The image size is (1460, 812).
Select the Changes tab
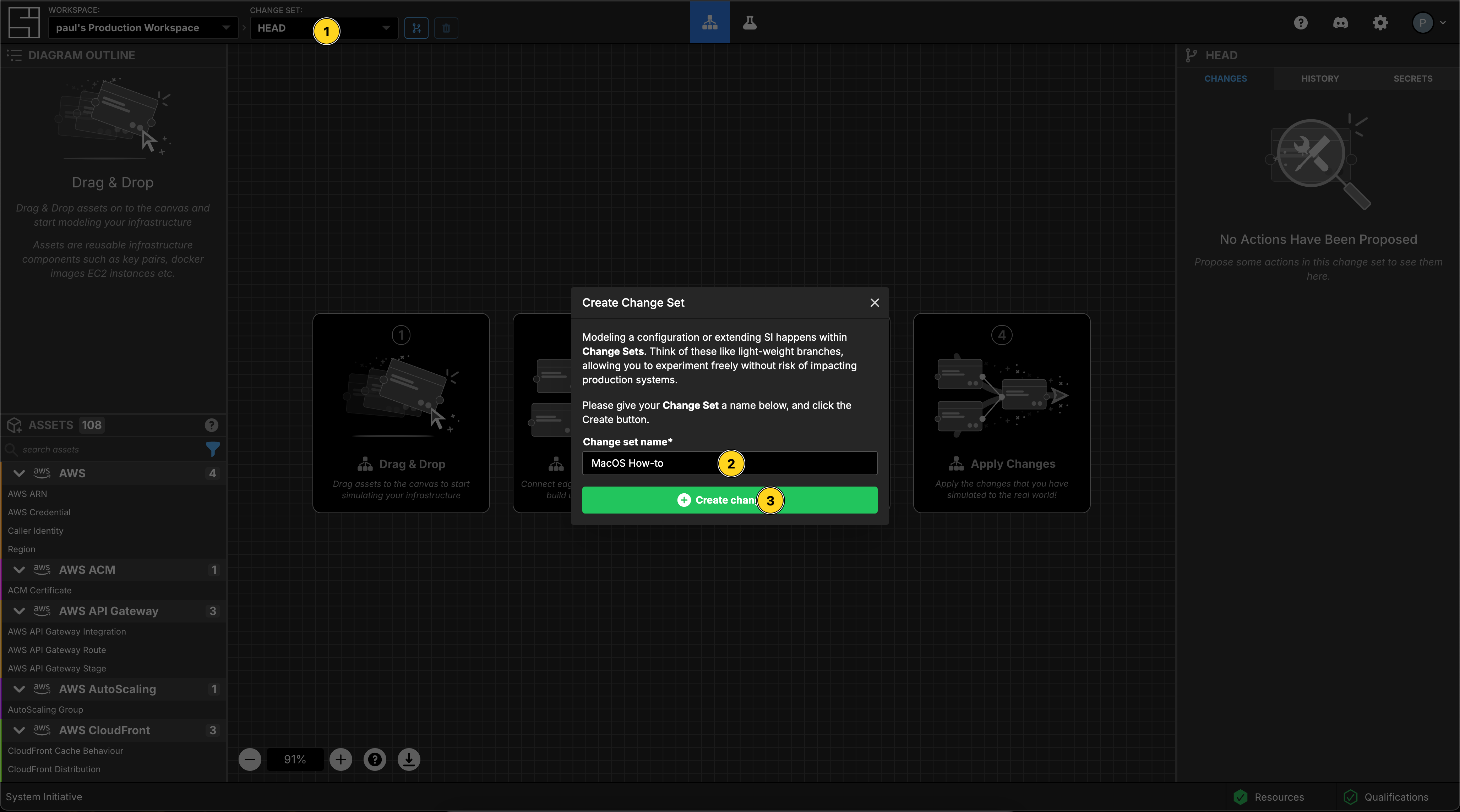click(x=1225, y=78)
